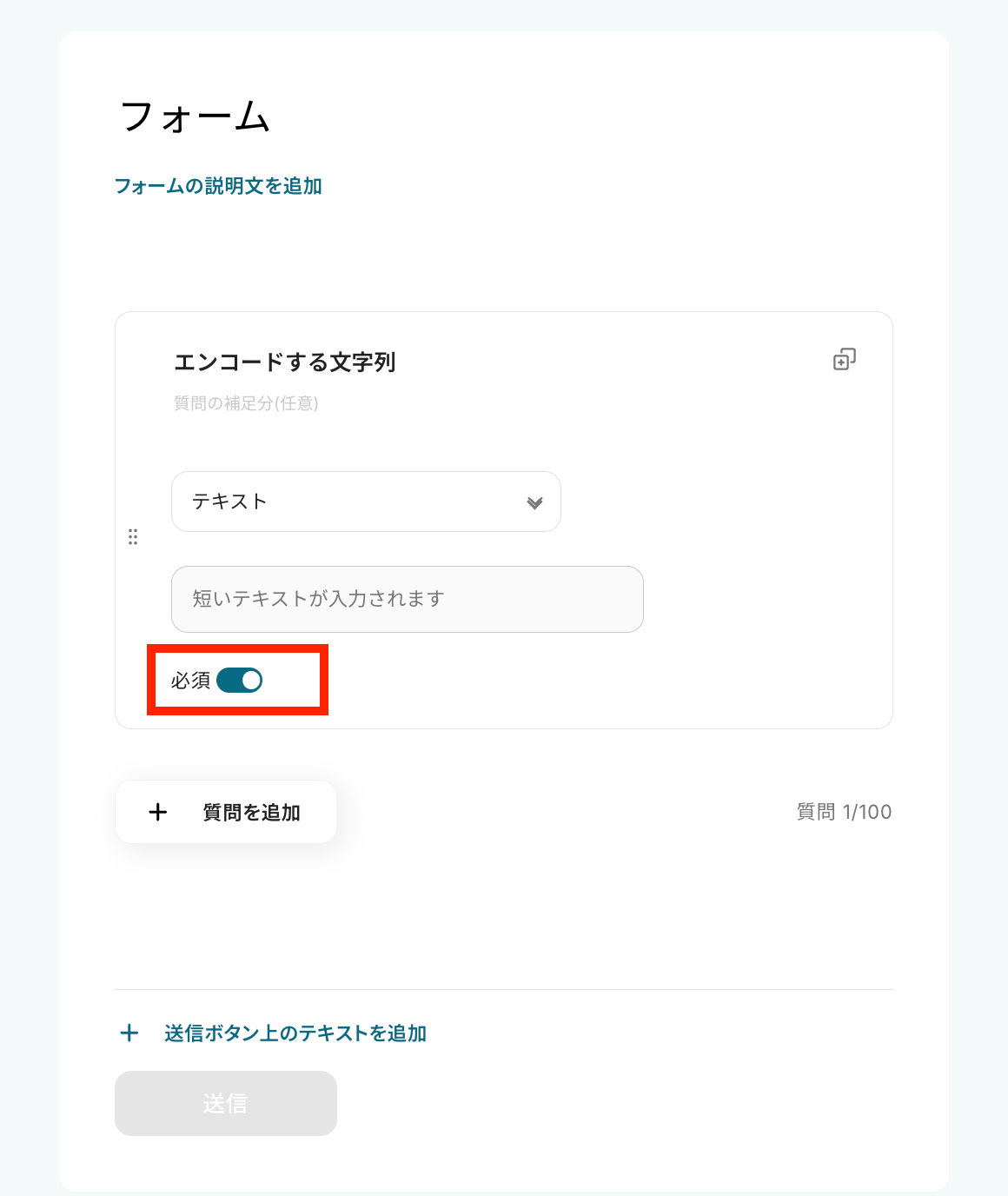Viewport: 1008px width, 1196px height.
Task: Toggle the 必須 switch off
Action: pos(240,681)
